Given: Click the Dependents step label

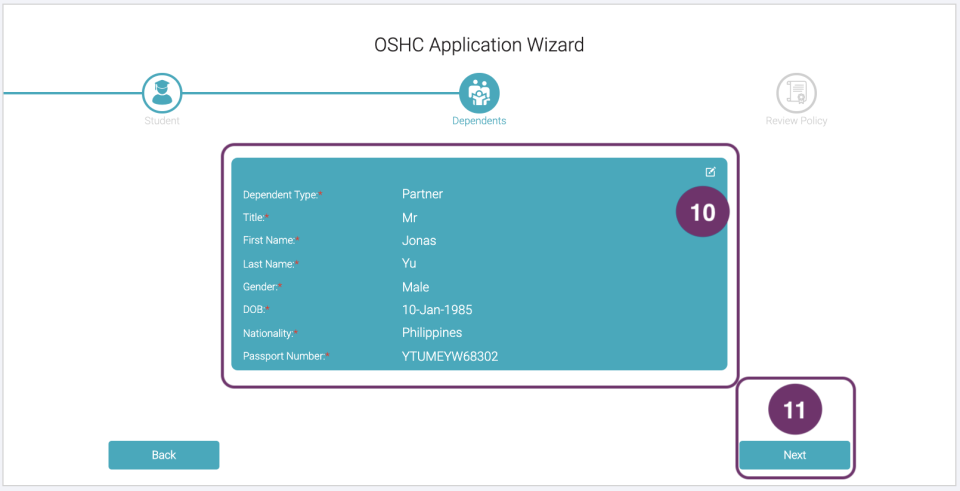Looking at the screenshot, I should click(479, 121).
